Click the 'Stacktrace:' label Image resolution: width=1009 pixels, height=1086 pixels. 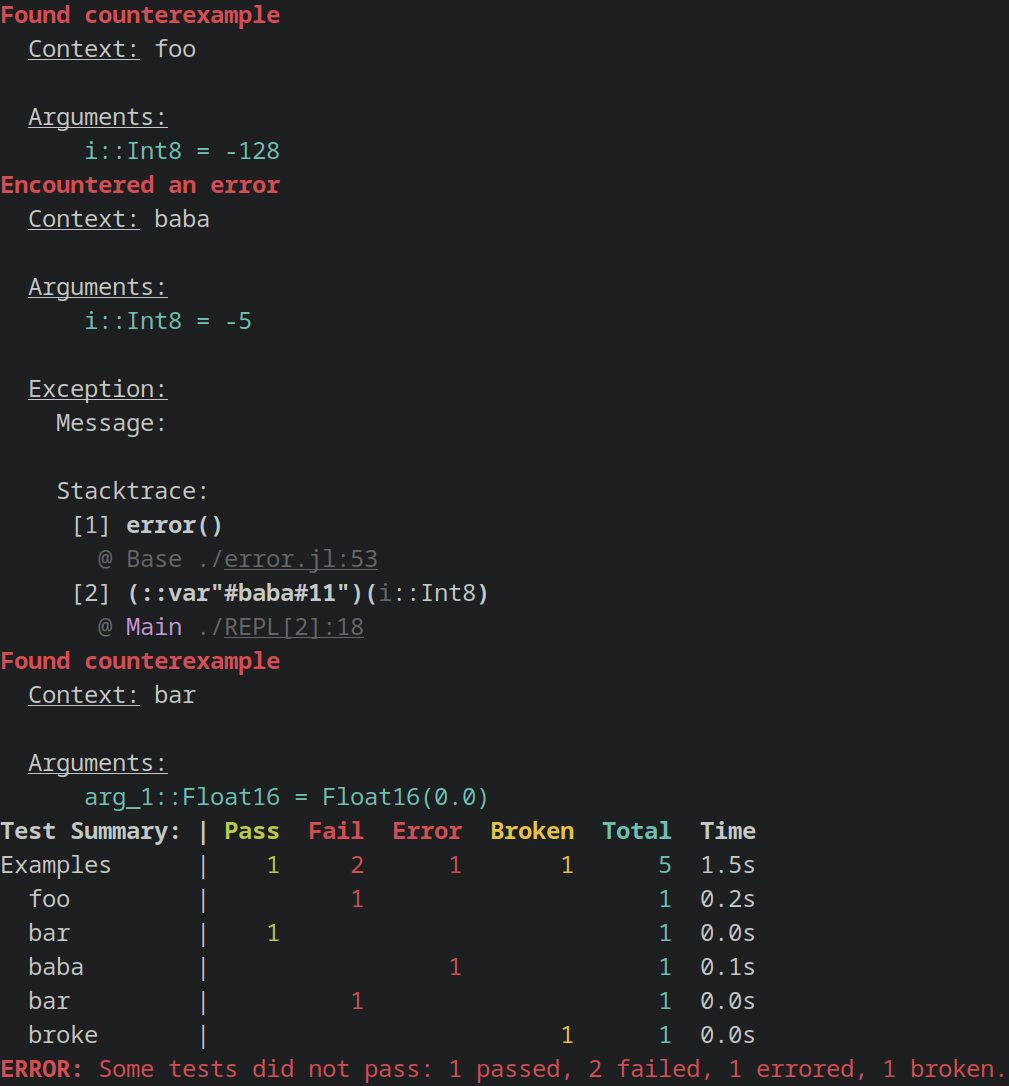[132, 490]
